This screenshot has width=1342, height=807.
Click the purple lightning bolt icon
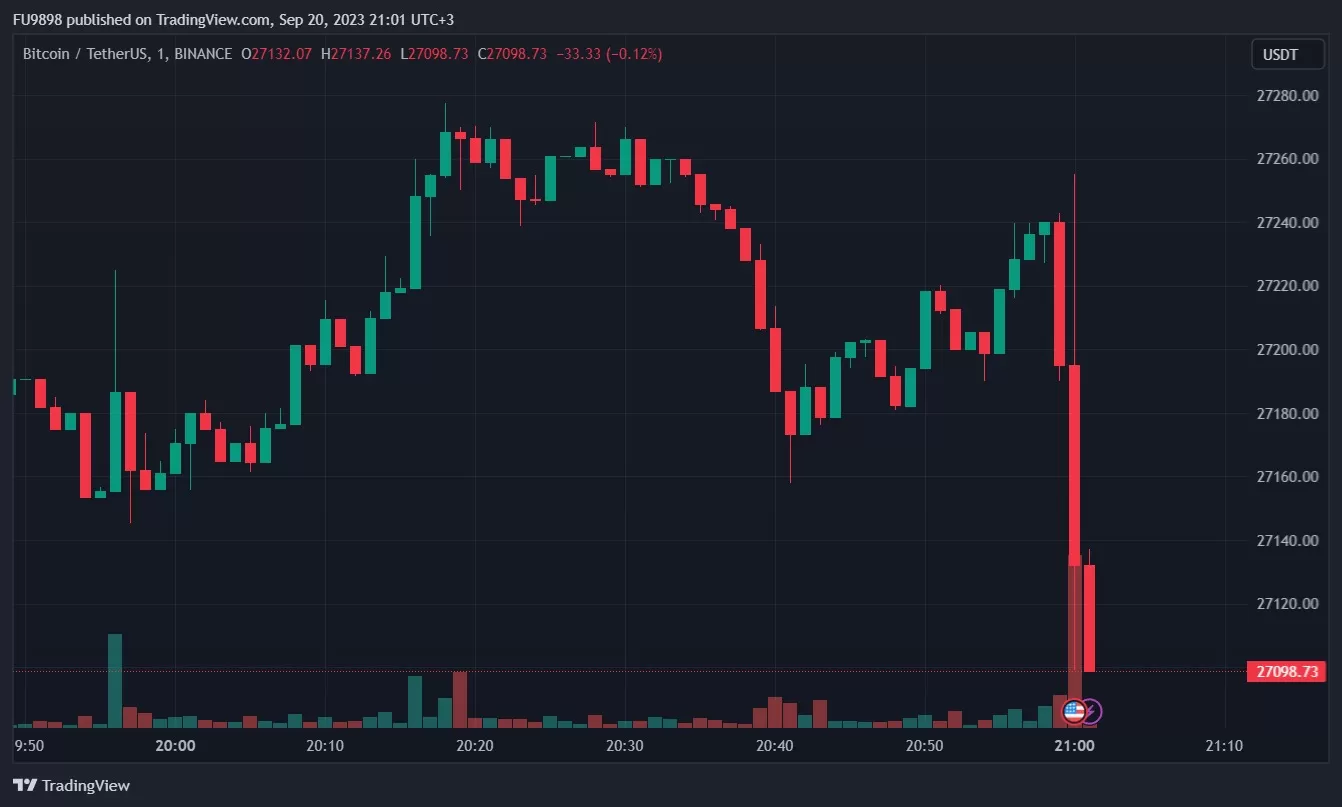pyautogui.click(x=1092, y=712)
